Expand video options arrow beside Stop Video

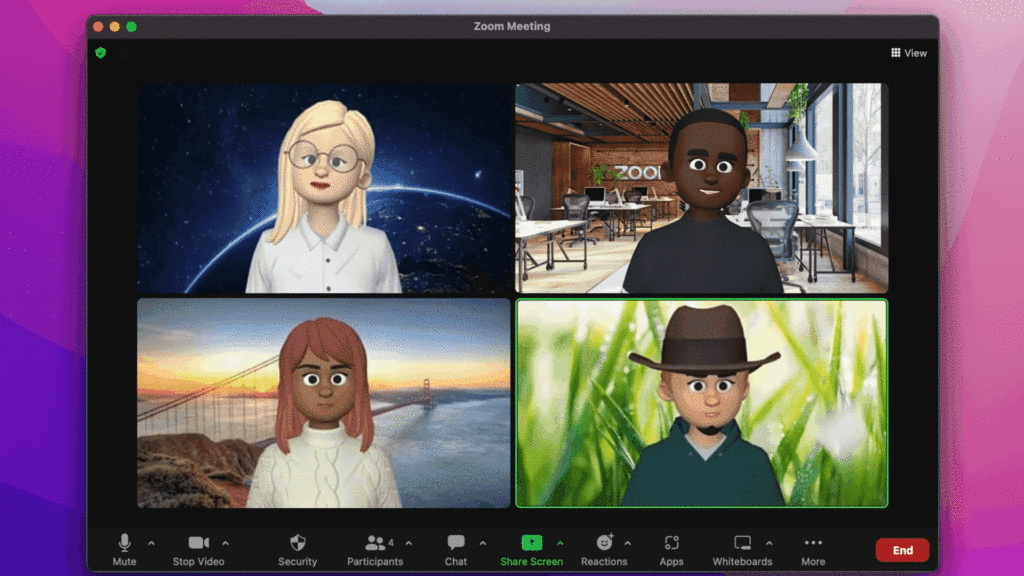[226, 543]
